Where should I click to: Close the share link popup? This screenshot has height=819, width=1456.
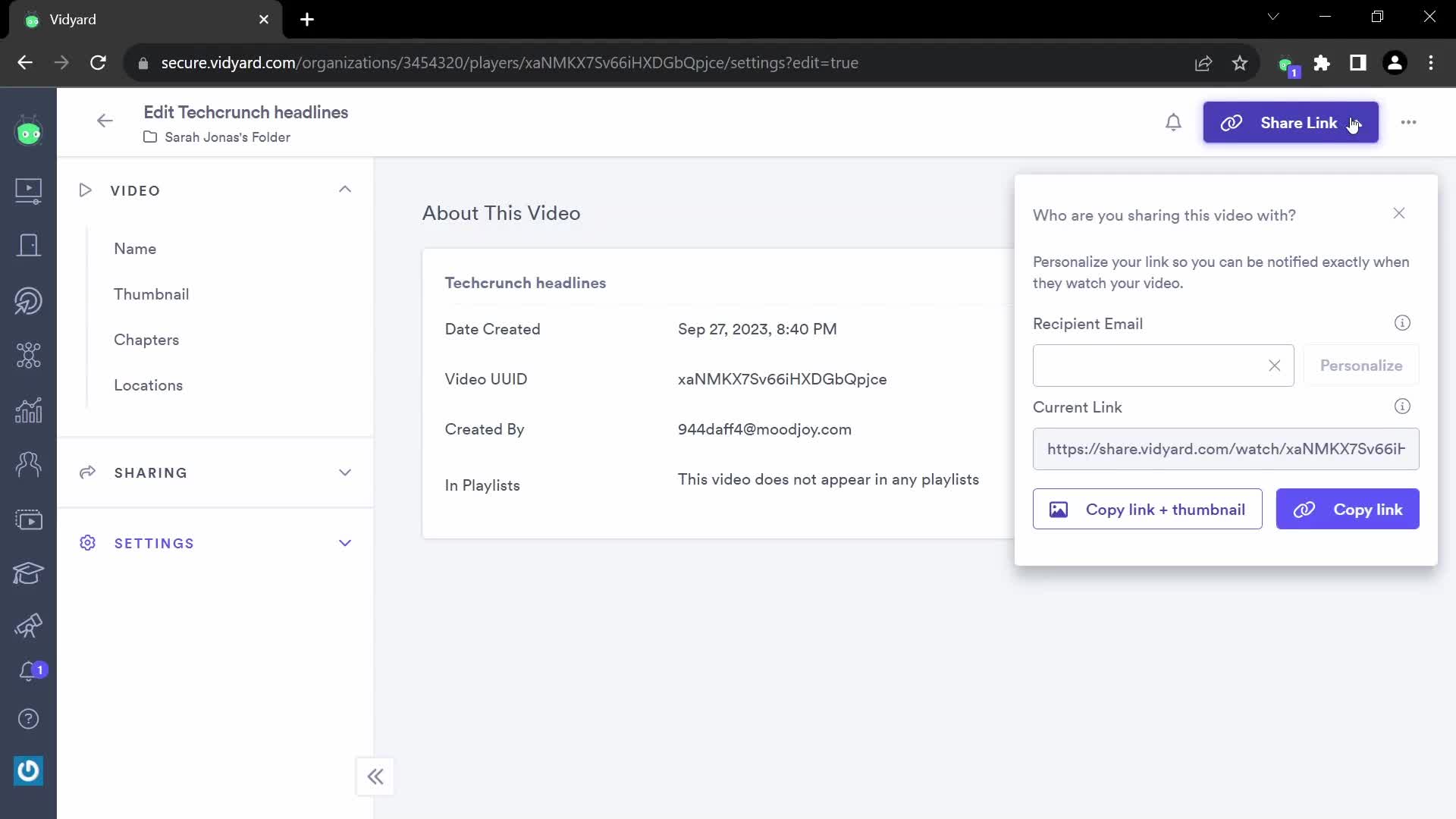click(1399, 214)
